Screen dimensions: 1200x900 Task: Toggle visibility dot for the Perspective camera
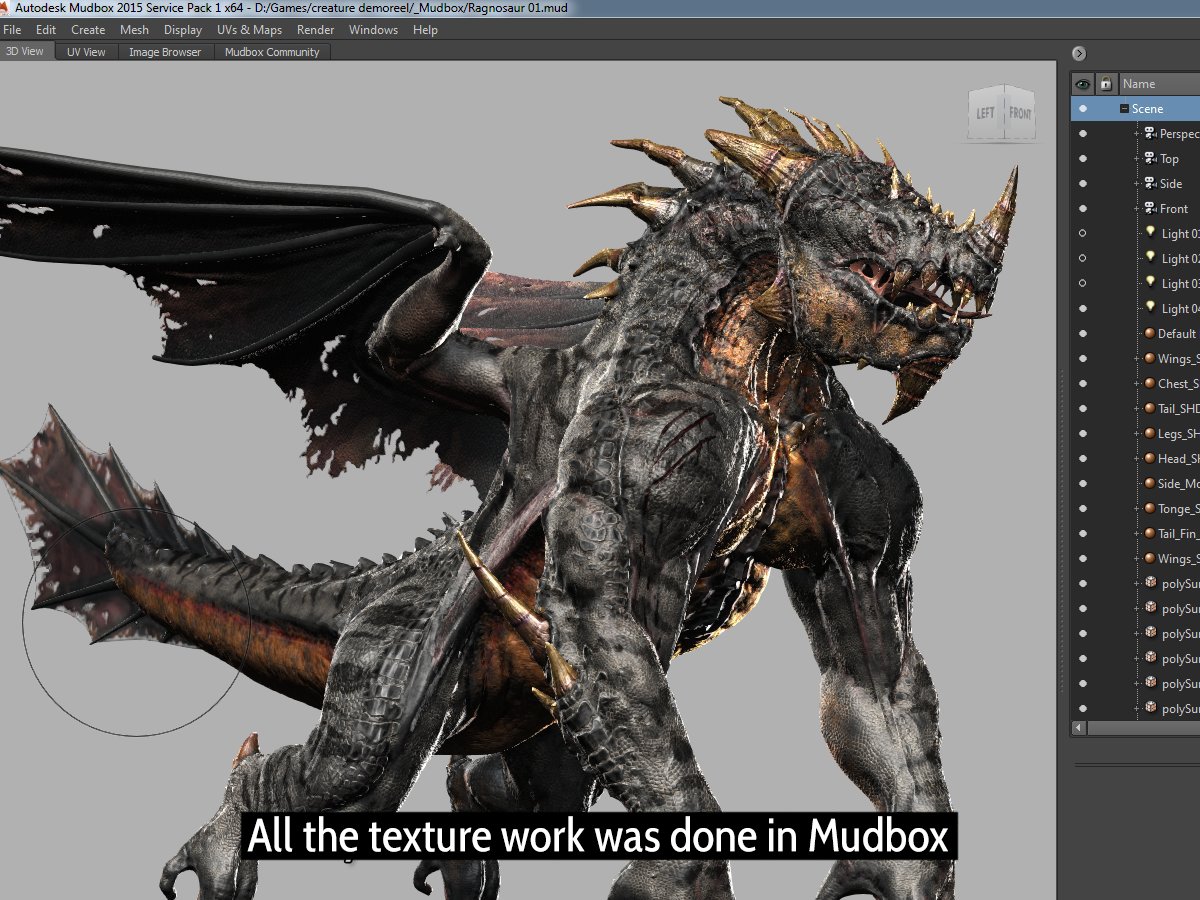point(1082,133)
